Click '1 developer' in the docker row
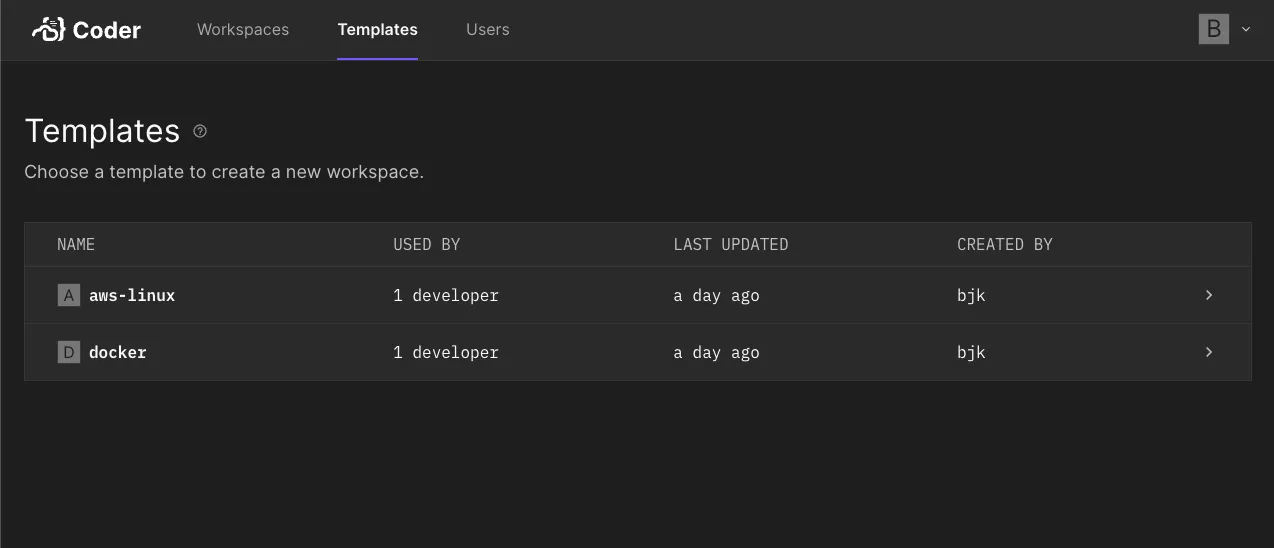This screenshot has height=548, width=1274. tap(446, 353)
